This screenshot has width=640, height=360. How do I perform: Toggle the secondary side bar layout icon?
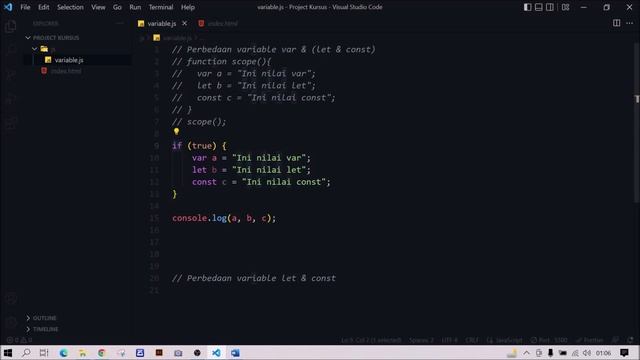click(550, 7)
